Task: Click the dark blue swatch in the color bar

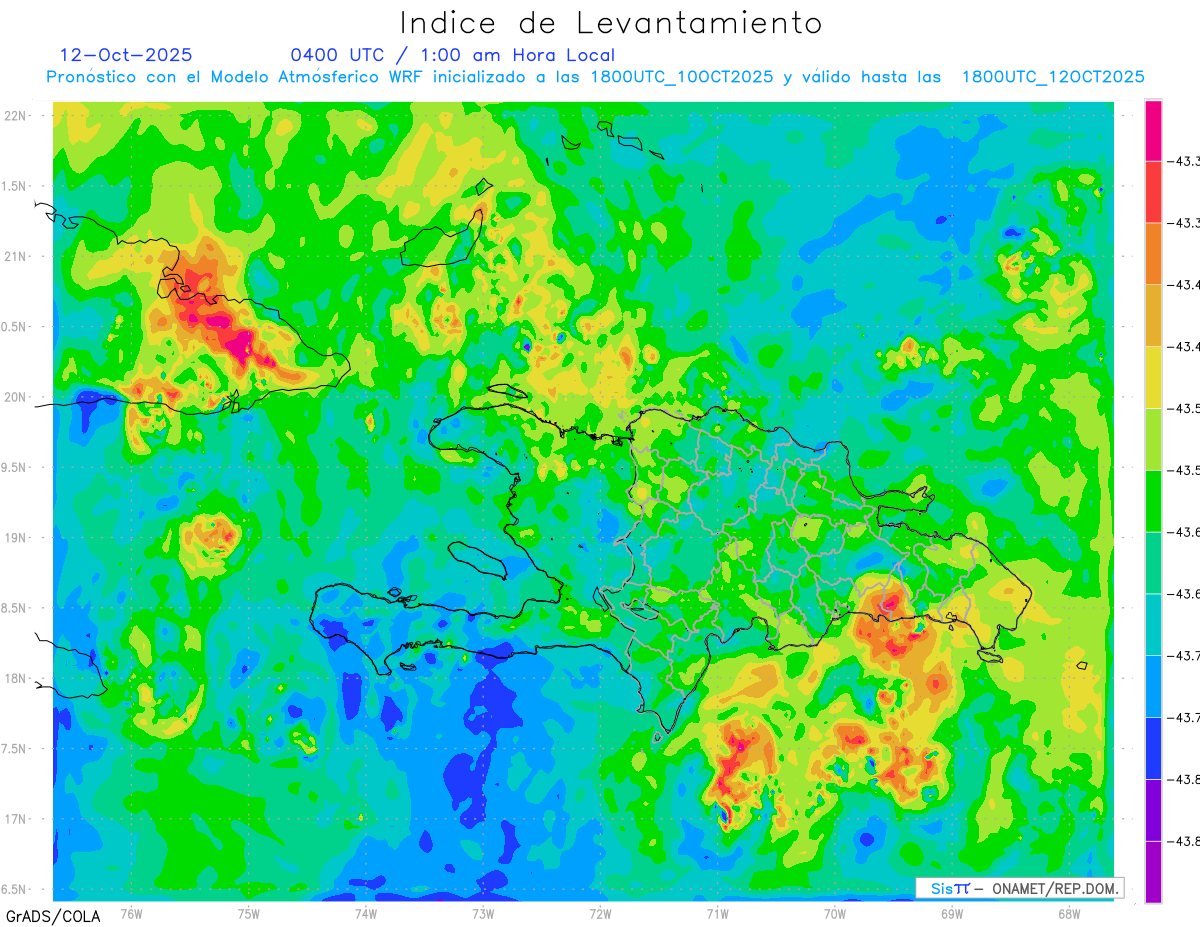Action: coord(1153,747)
